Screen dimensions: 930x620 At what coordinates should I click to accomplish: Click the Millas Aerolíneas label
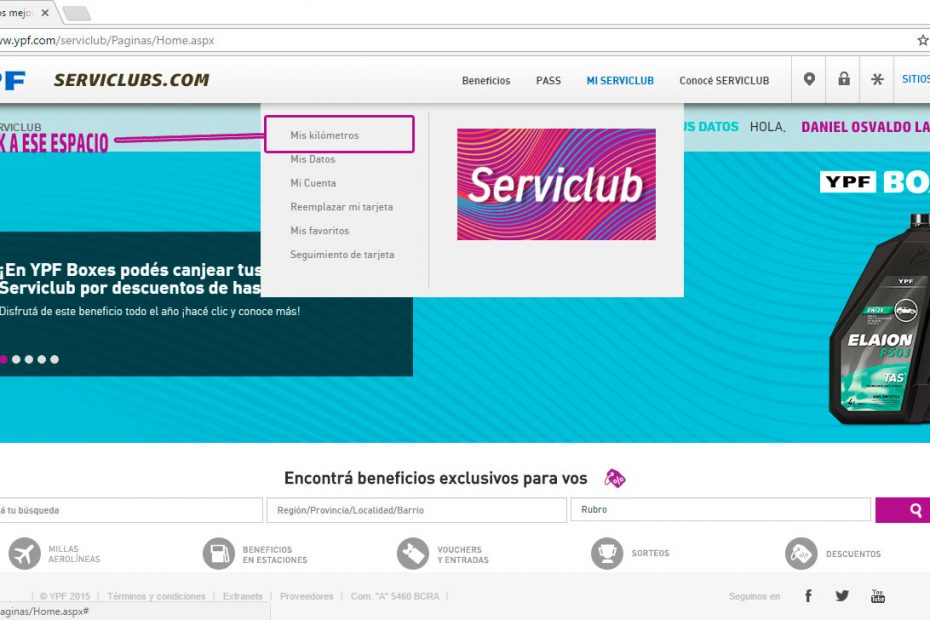coord(74,554)
